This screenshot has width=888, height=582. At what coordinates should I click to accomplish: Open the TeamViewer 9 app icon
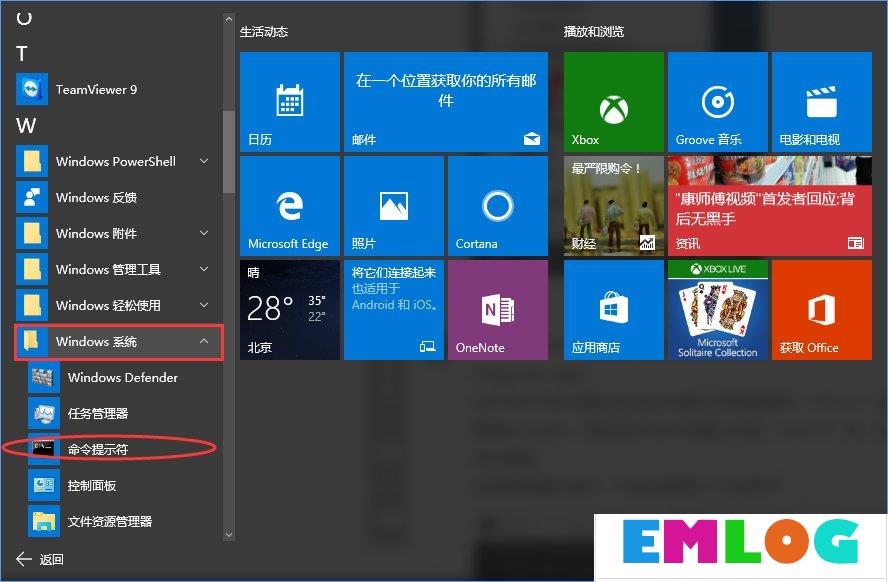[x=32, y=89]
